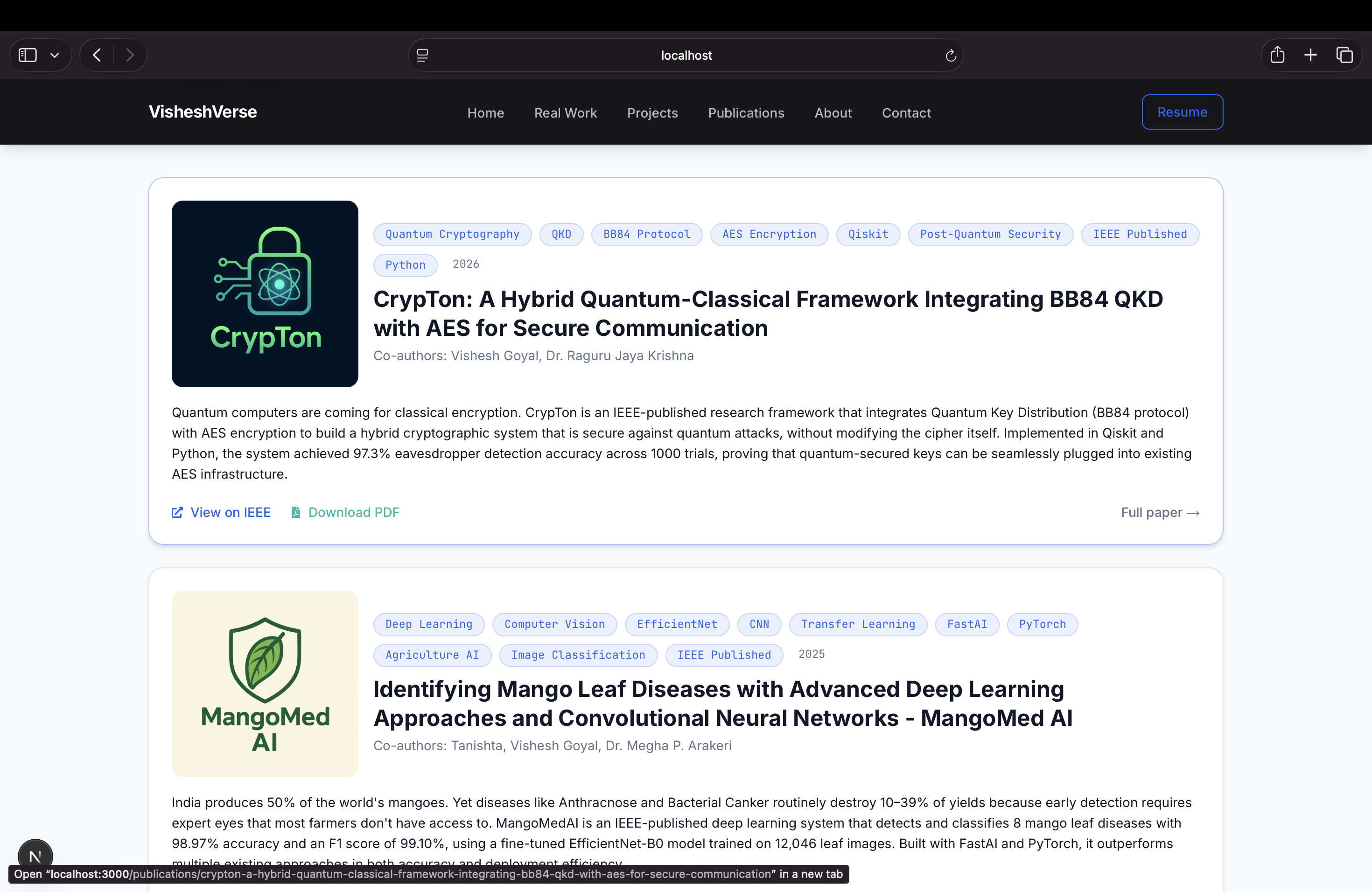Screen dimensions: 1372x892
Task: Open the Contact nav item
Action: 906,113
